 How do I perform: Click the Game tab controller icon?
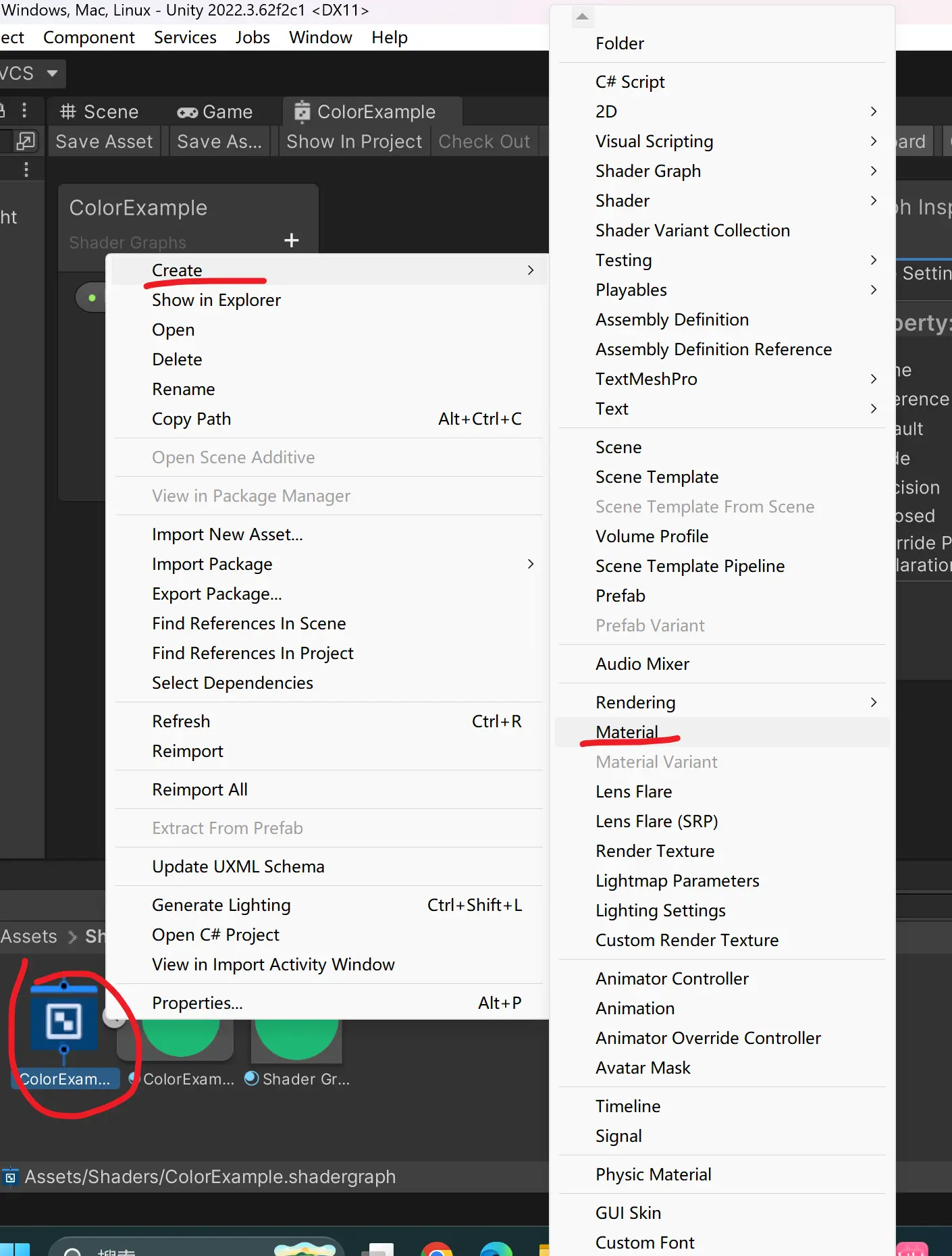187,112
